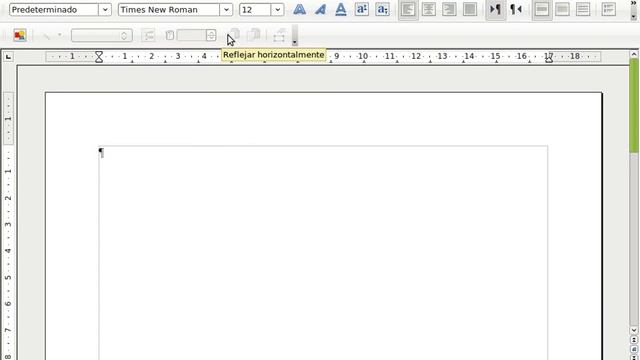Open the Times New Roman font dropdown
The width and height of the screenshot is (640, 360).
click(226, 9)
